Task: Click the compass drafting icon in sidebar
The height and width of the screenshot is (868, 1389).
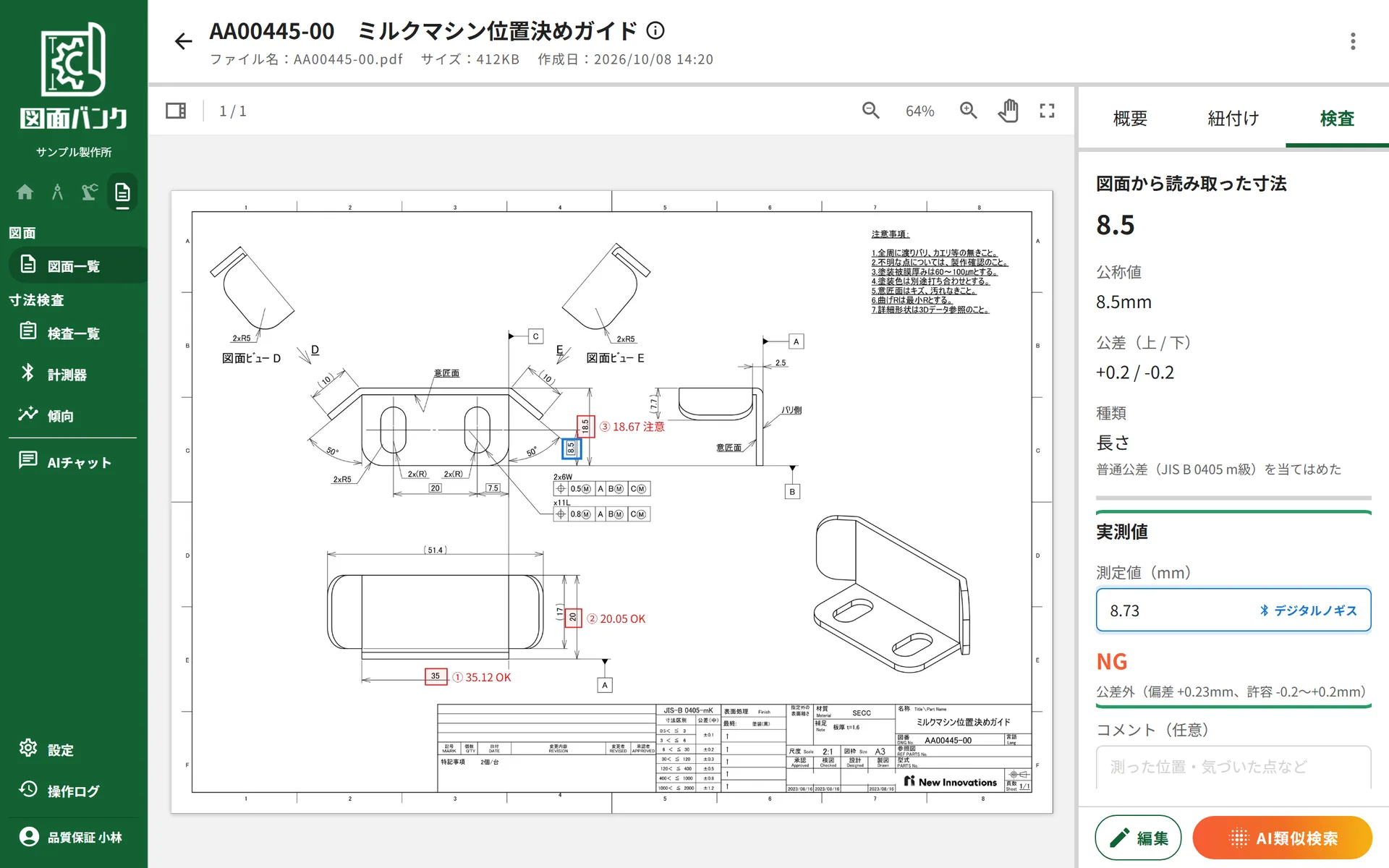Action: click(x=57, y=192)
